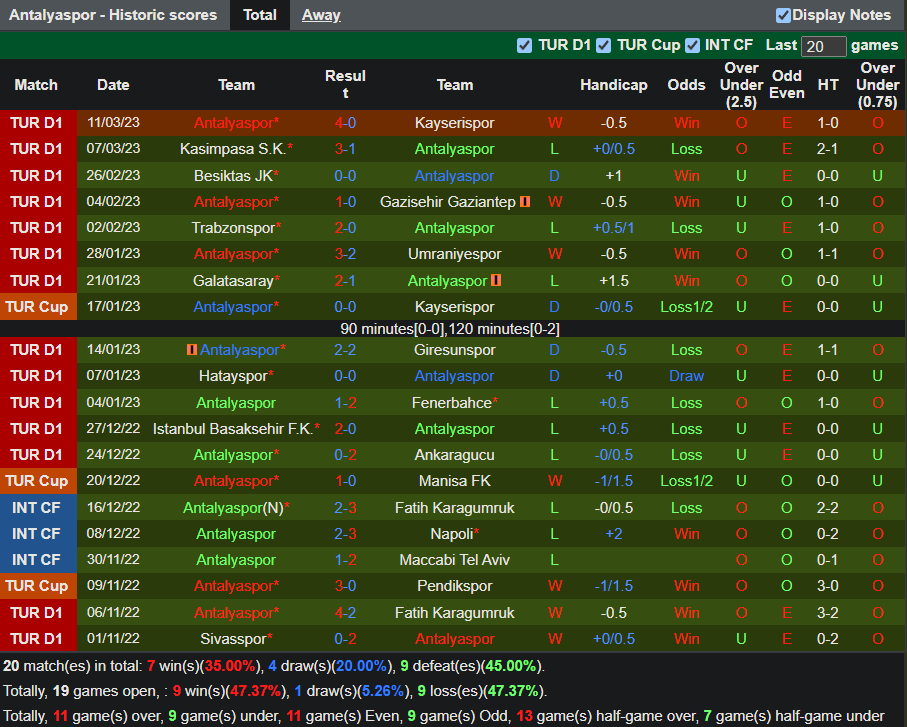The width and height of the screenshot is (907, 727).
Task: Click Fatih Karagumruk on 16/12/22 row
Action: [455, 508]
